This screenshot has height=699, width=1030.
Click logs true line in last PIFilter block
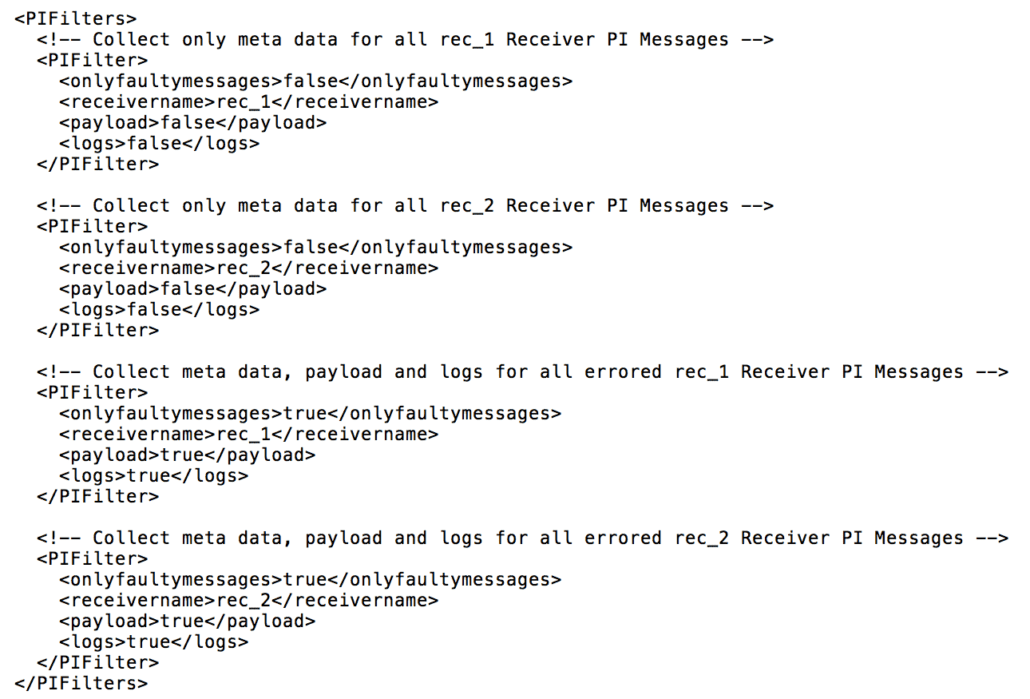coord(153,642)
